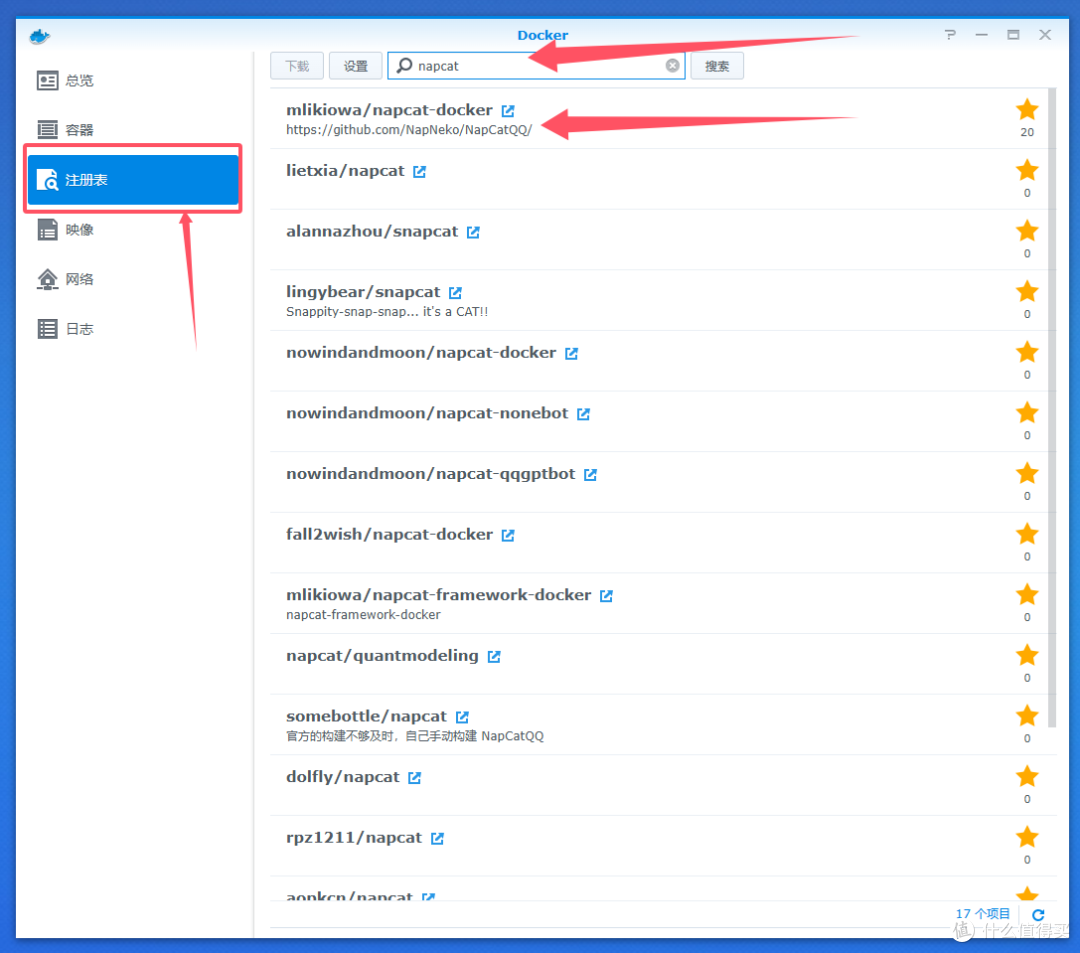Open external link for somebottle/napcat

462,717
